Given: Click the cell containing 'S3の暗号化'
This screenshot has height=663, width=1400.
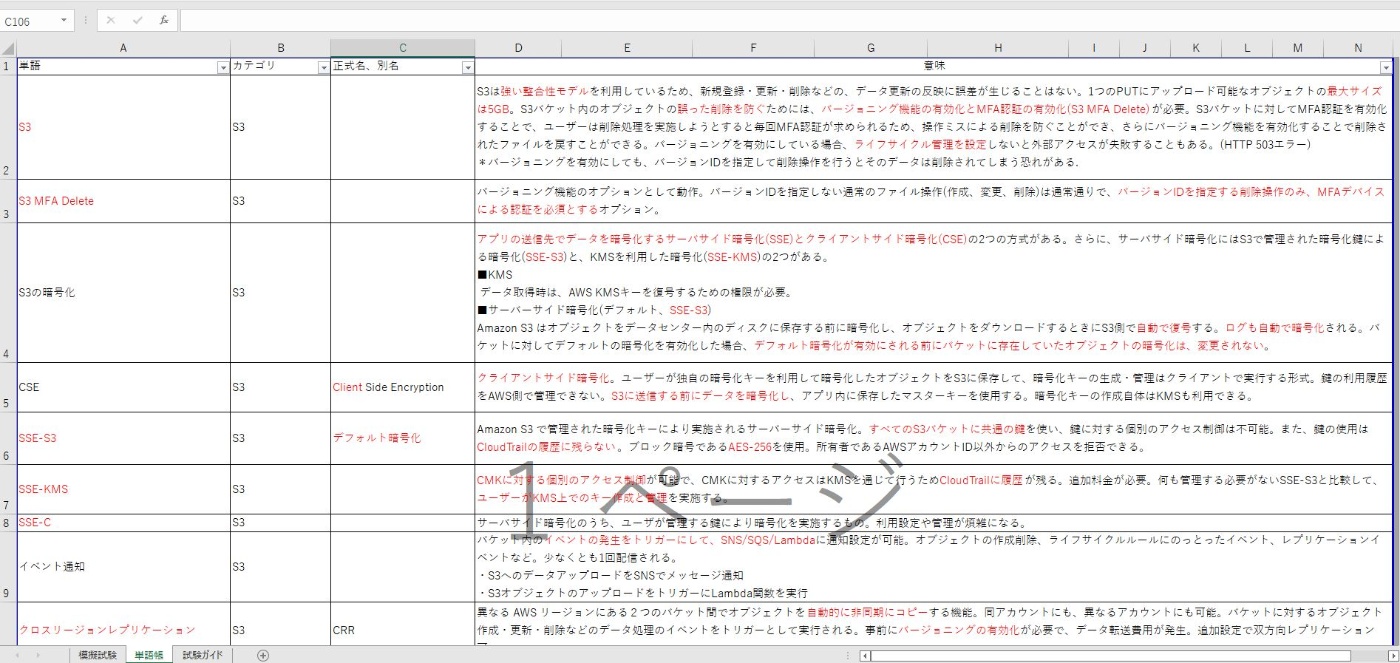Looking at the screenshot, I should (123, 293).
